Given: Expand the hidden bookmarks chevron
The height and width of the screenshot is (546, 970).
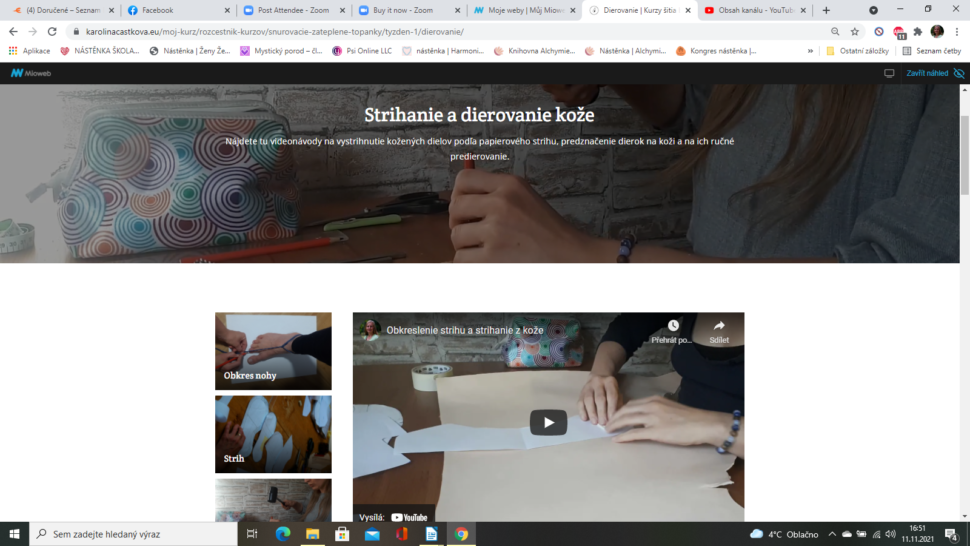Looking at the screenshot, I should point(810,51).
